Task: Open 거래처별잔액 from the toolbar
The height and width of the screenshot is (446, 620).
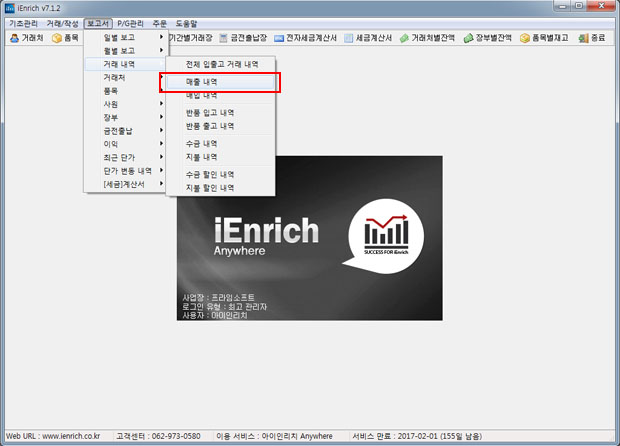Action: pos(440,38)
